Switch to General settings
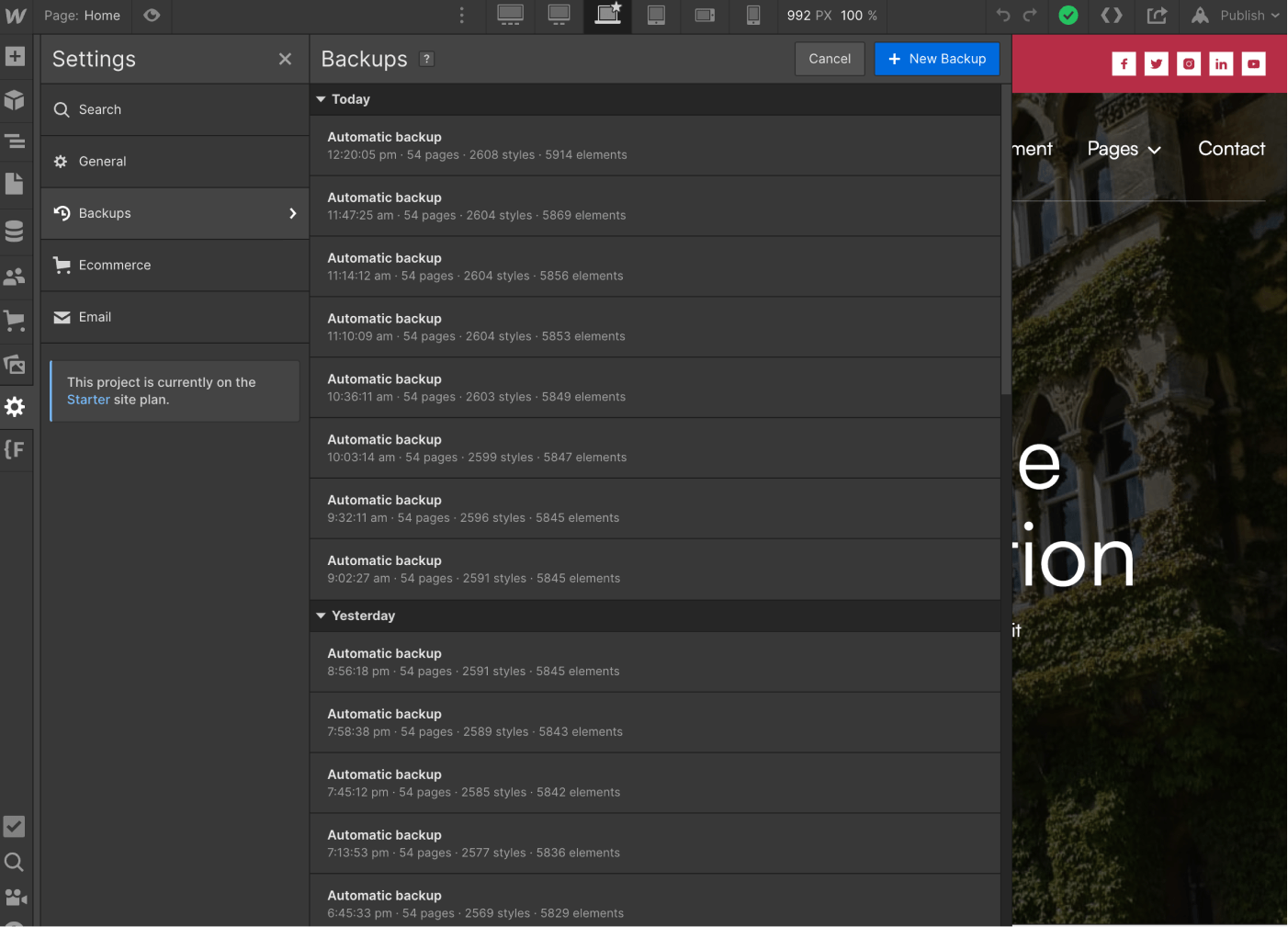Image resolution: width=1288 pixels, height=927 pixels. click(x=175, y=161)
